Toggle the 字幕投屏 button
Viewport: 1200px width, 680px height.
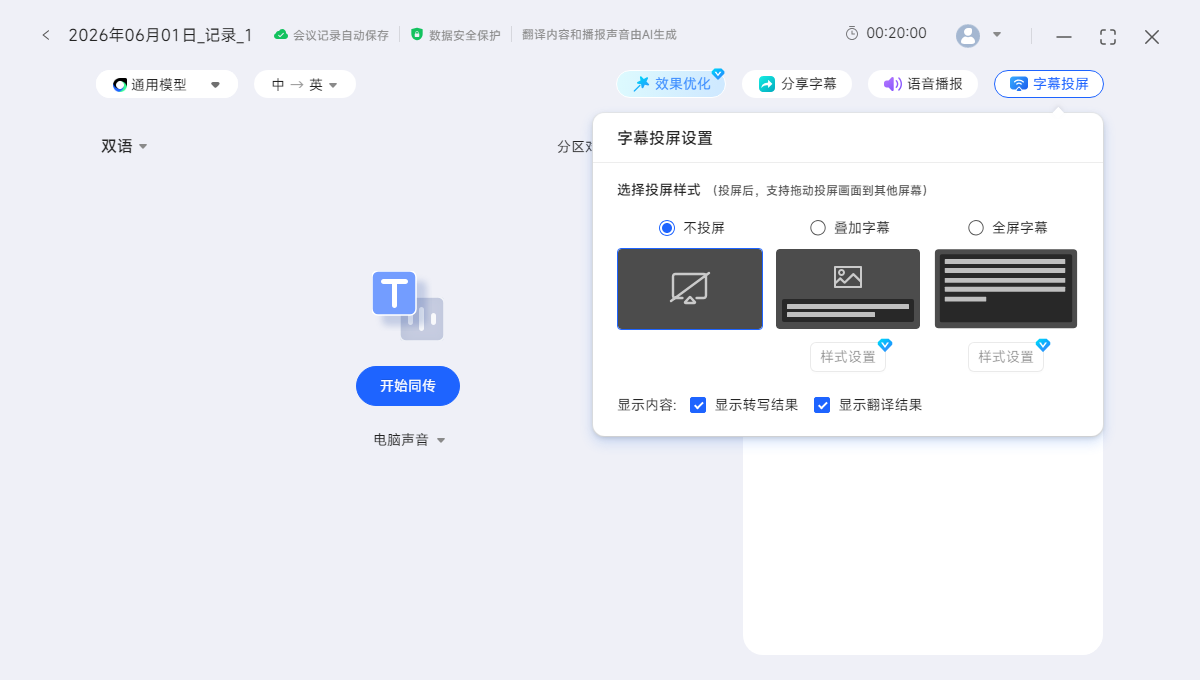point(1049,84)
